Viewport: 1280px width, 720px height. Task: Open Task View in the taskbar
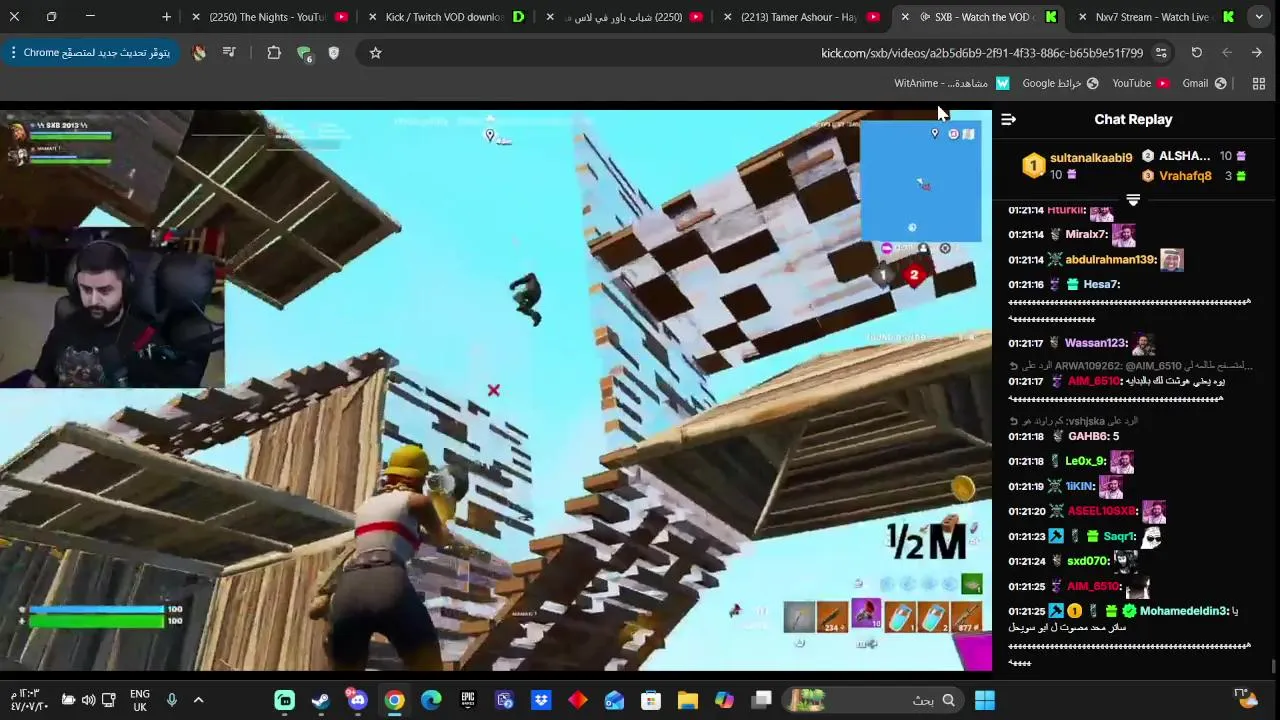761,700
